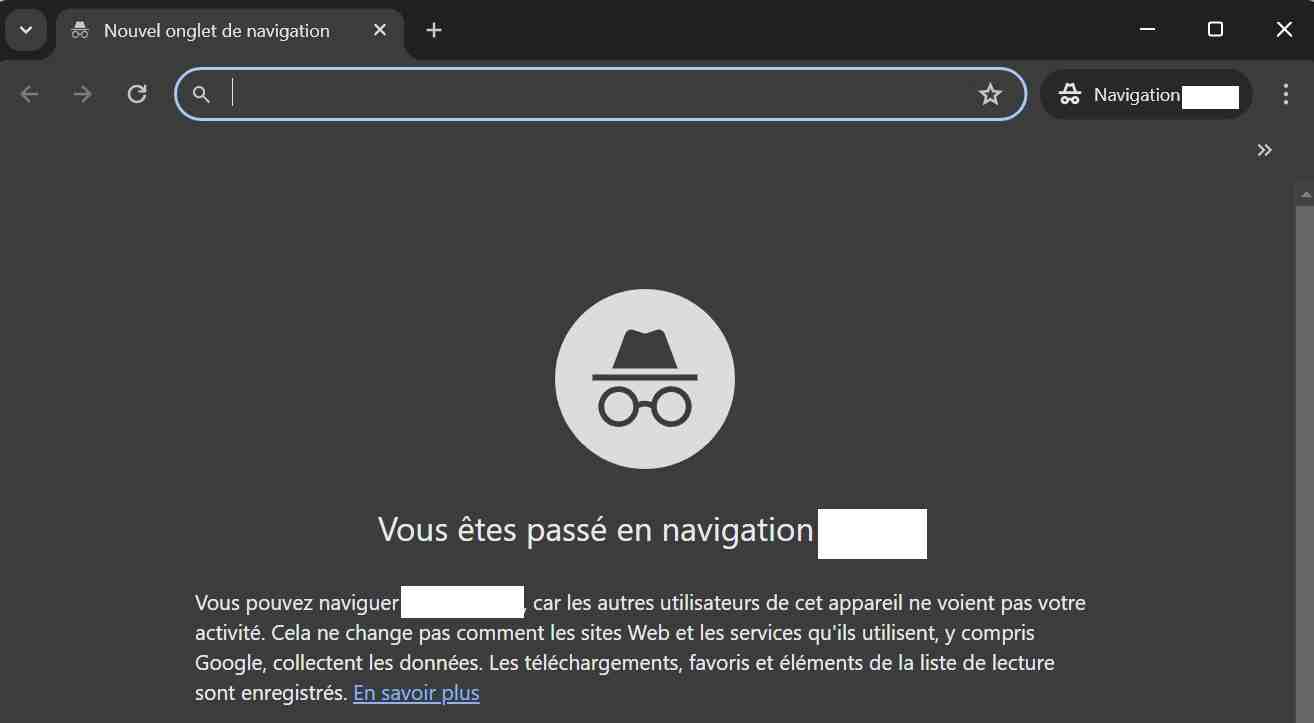
Task: Follow the En savoir plus link
Action: click(x=416, y=692)
